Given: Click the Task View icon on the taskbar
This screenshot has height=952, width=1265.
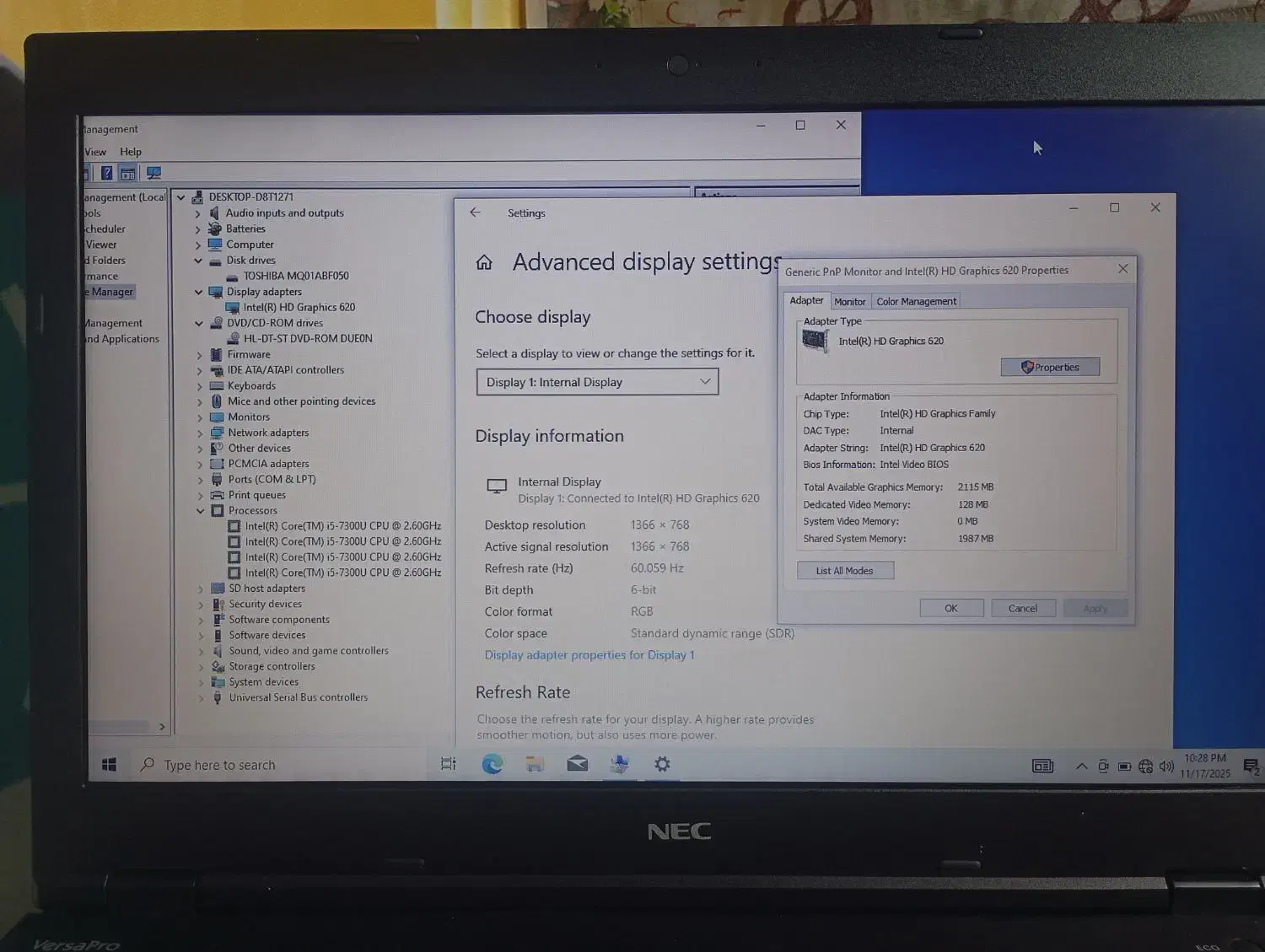Looking at the screenshot, I should pyautogui.click(x=448, y=764).
